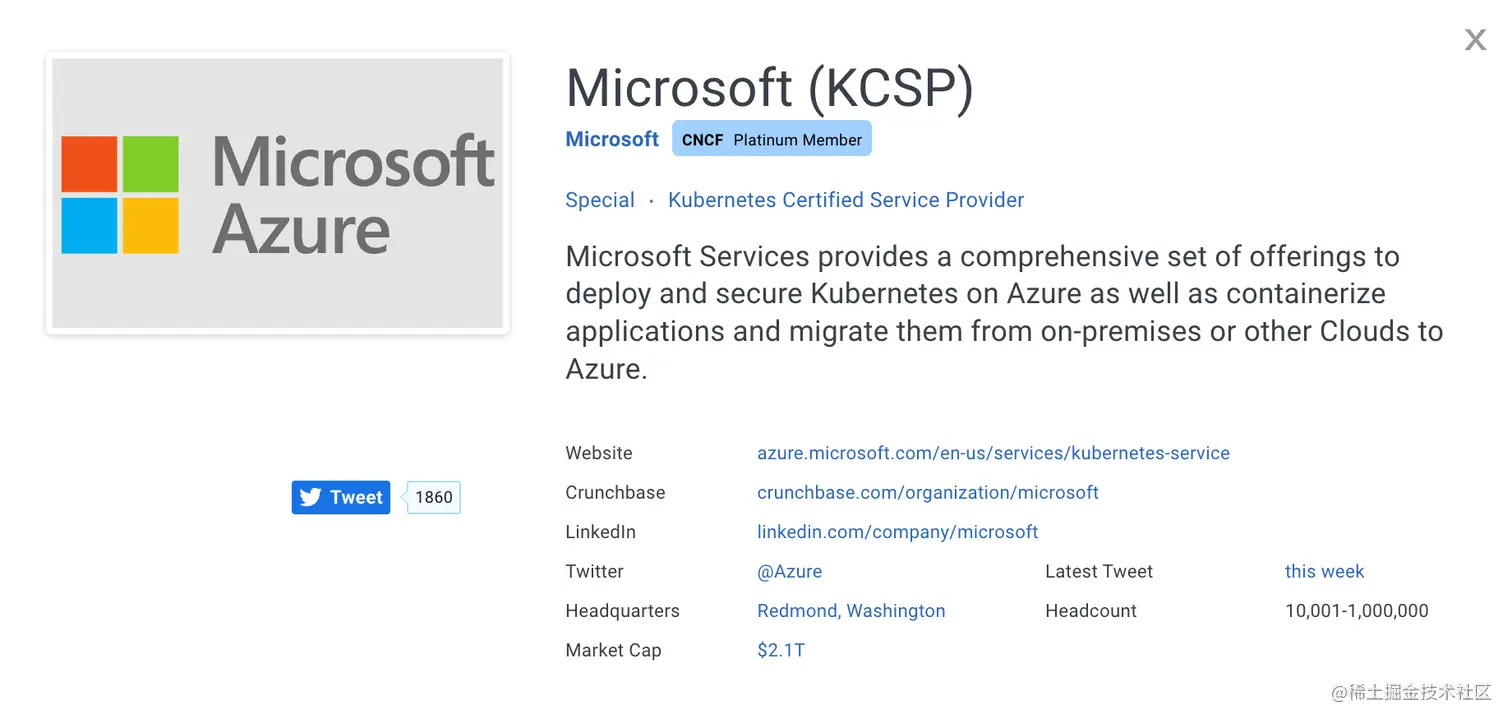Select the Redmond, Washington headquarters link

[851, 611]
